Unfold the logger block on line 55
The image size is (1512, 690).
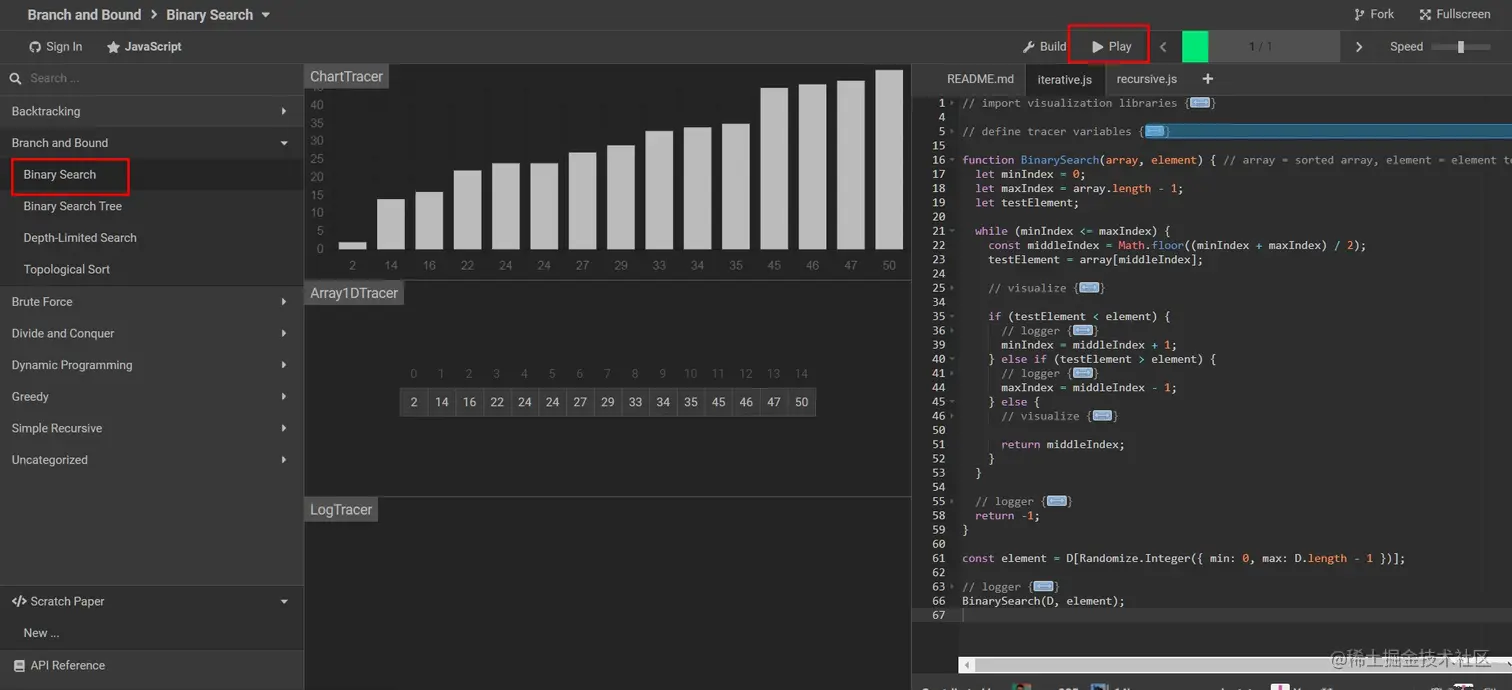[x=1057, y=501]
